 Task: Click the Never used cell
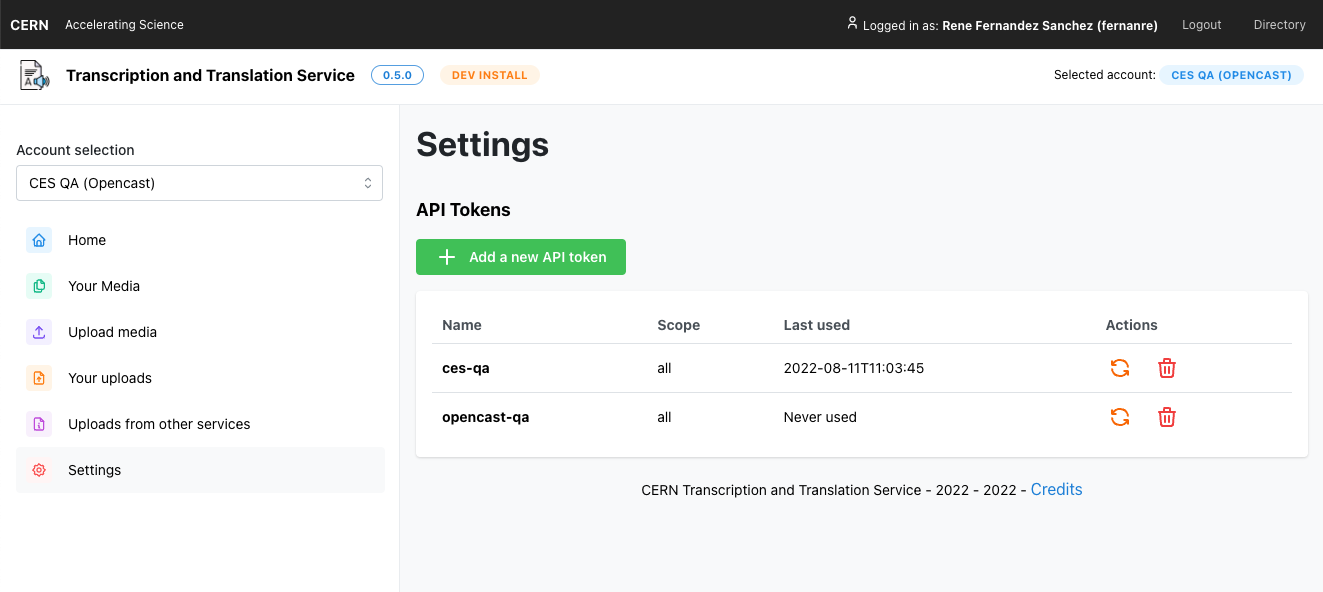tap(820, 417)
